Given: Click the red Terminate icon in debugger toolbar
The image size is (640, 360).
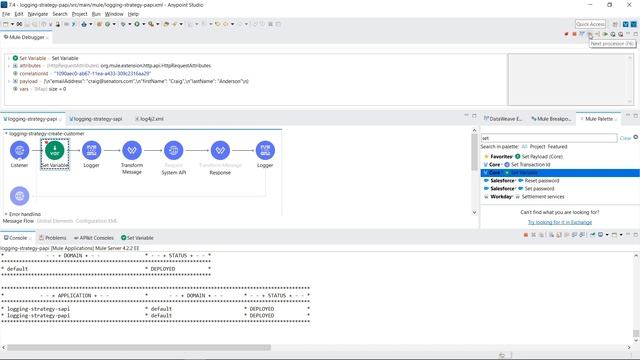Looking at the screenshot, I should (x=574, y=34).
